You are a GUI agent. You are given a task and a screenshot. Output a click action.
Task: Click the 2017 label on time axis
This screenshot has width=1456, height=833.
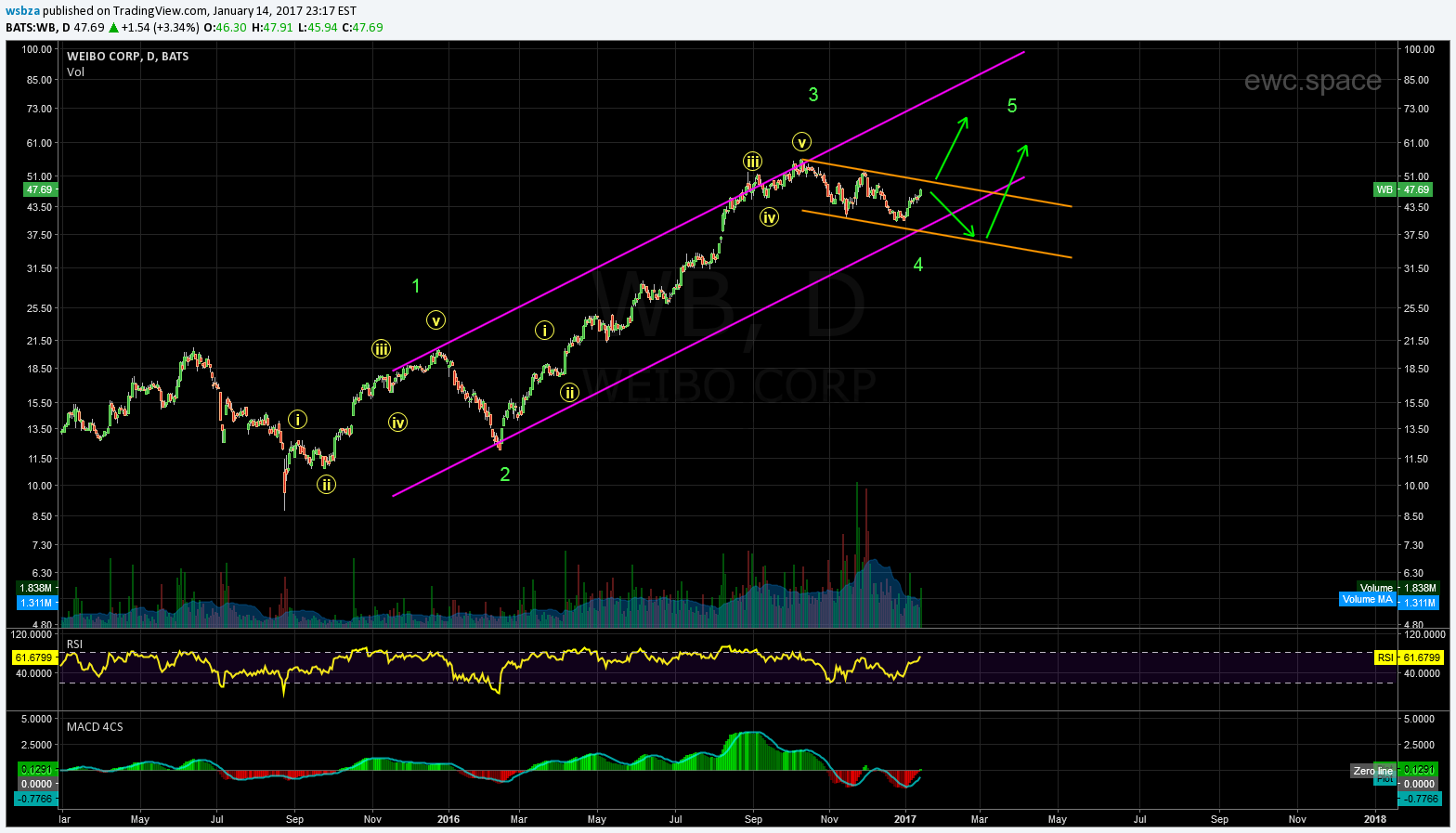905,819
